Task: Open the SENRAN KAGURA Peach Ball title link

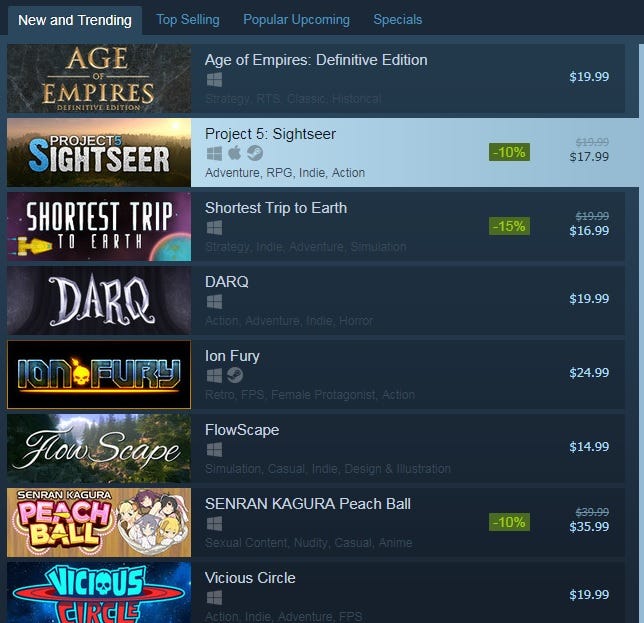Action: coord(308,504)
